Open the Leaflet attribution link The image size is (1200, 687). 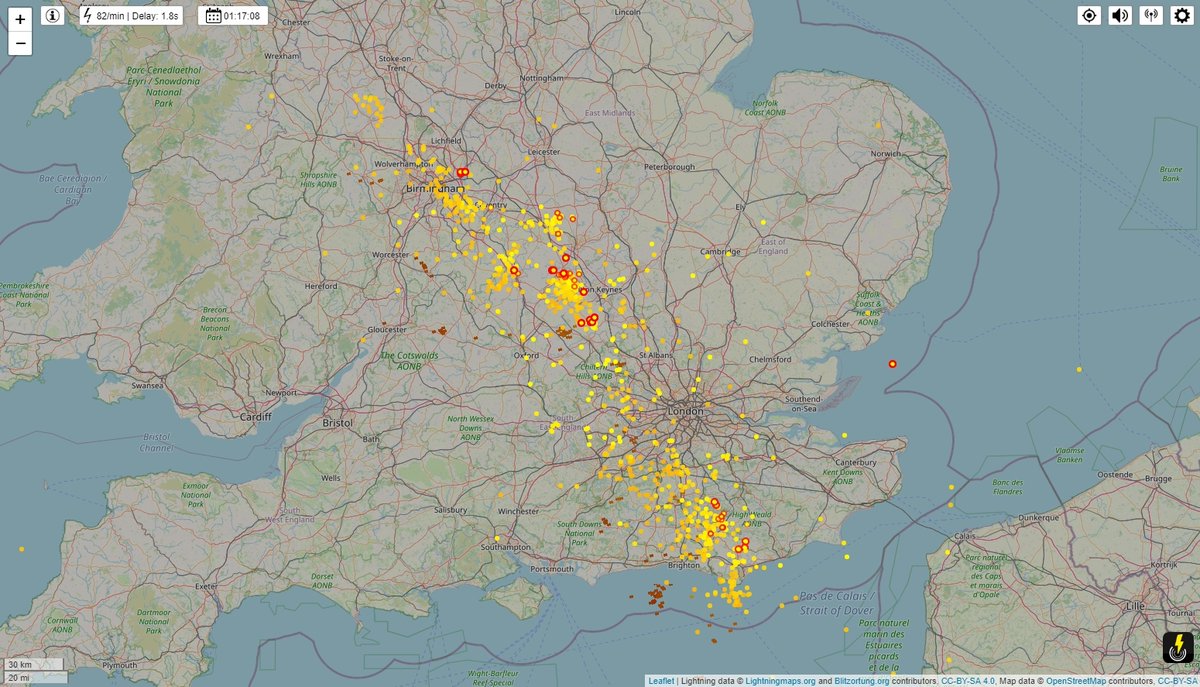[661, 680]
